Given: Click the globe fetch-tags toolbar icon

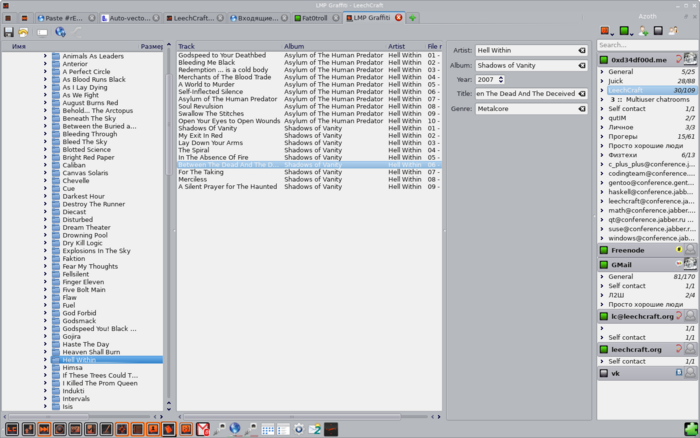Looking at the screenshot, I should coord(60,32).
